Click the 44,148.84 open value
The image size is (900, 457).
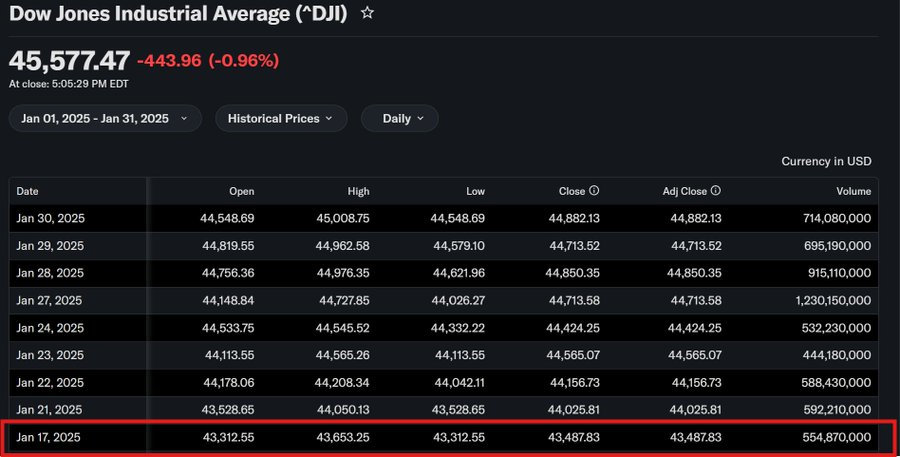(228, 300)
